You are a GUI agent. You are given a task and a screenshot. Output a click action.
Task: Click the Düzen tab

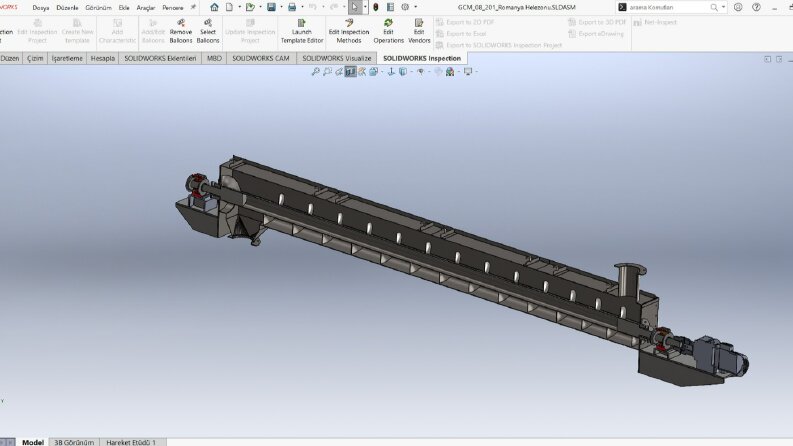tap(10, 58)
